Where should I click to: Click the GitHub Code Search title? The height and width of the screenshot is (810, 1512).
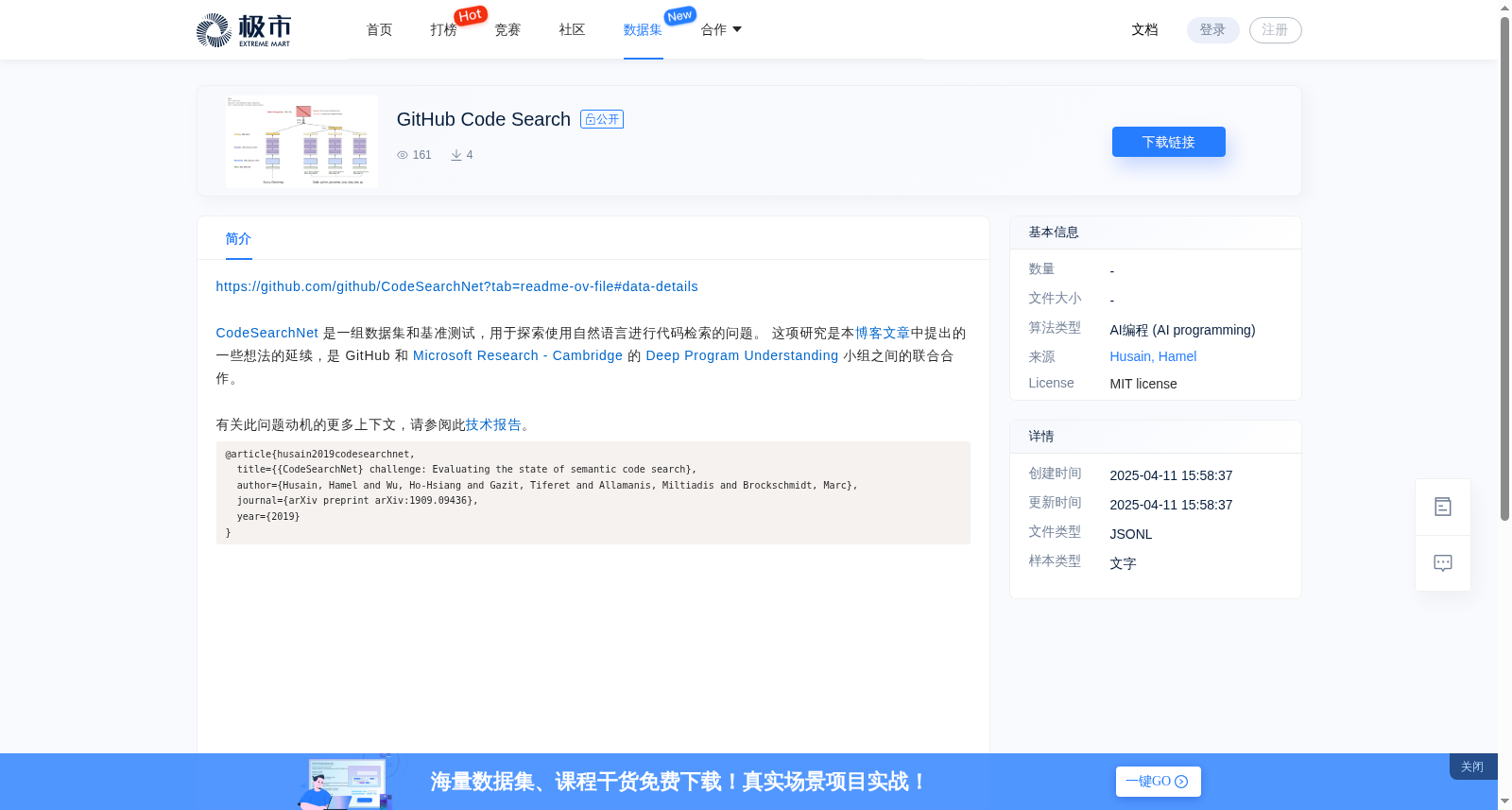(484, 119)
